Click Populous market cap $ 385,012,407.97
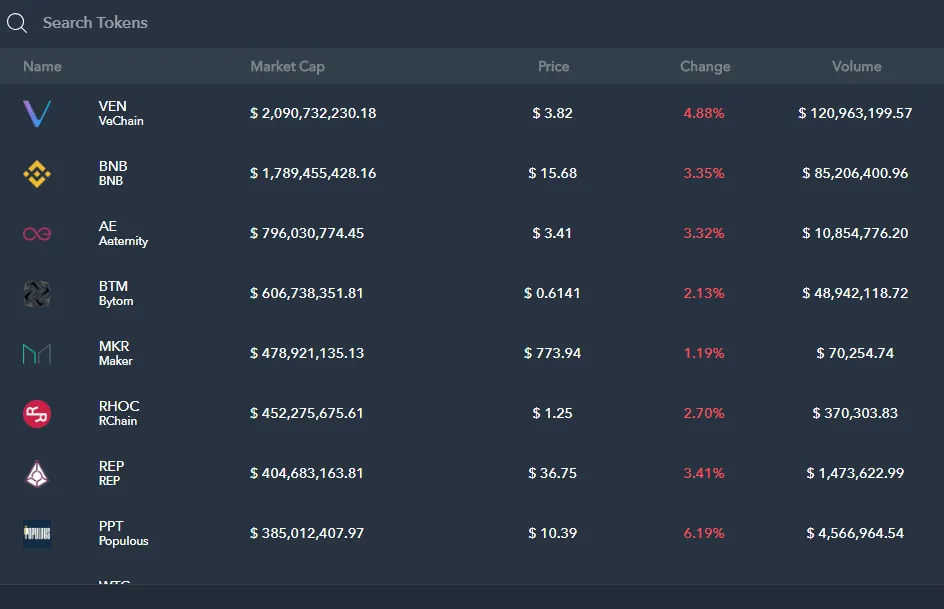This screenshot has height=609, width=944. pos(307,533)
